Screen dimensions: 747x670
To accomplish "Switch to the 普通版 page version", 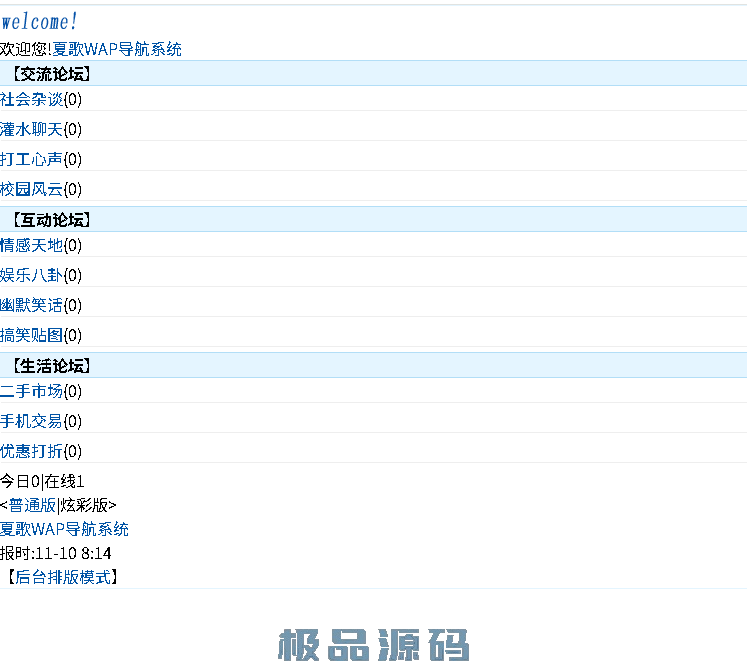I will point(32,505).
